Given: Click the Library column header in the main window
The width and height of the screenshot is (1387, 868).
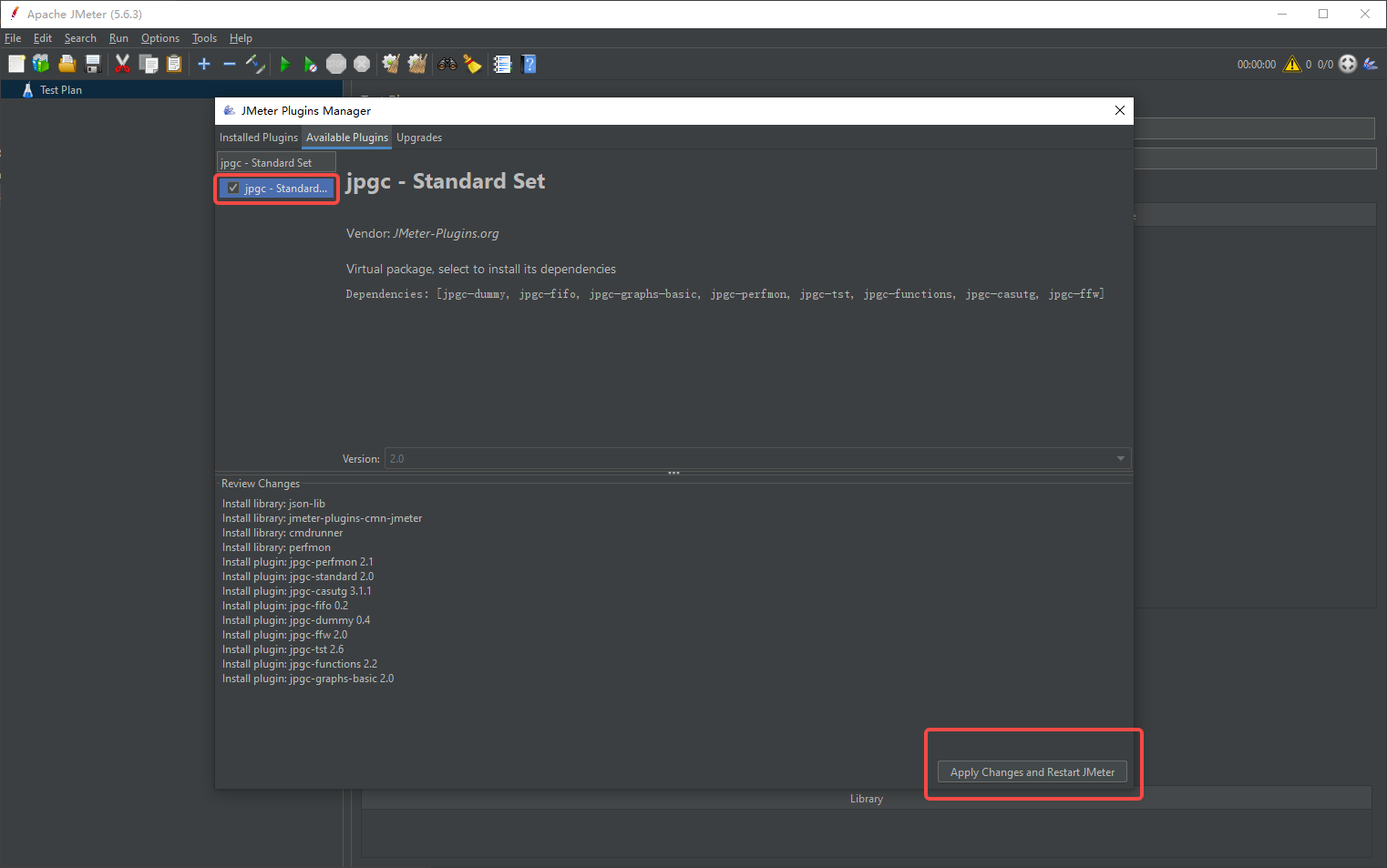Looking at the screenshot, I should point(867,799).
